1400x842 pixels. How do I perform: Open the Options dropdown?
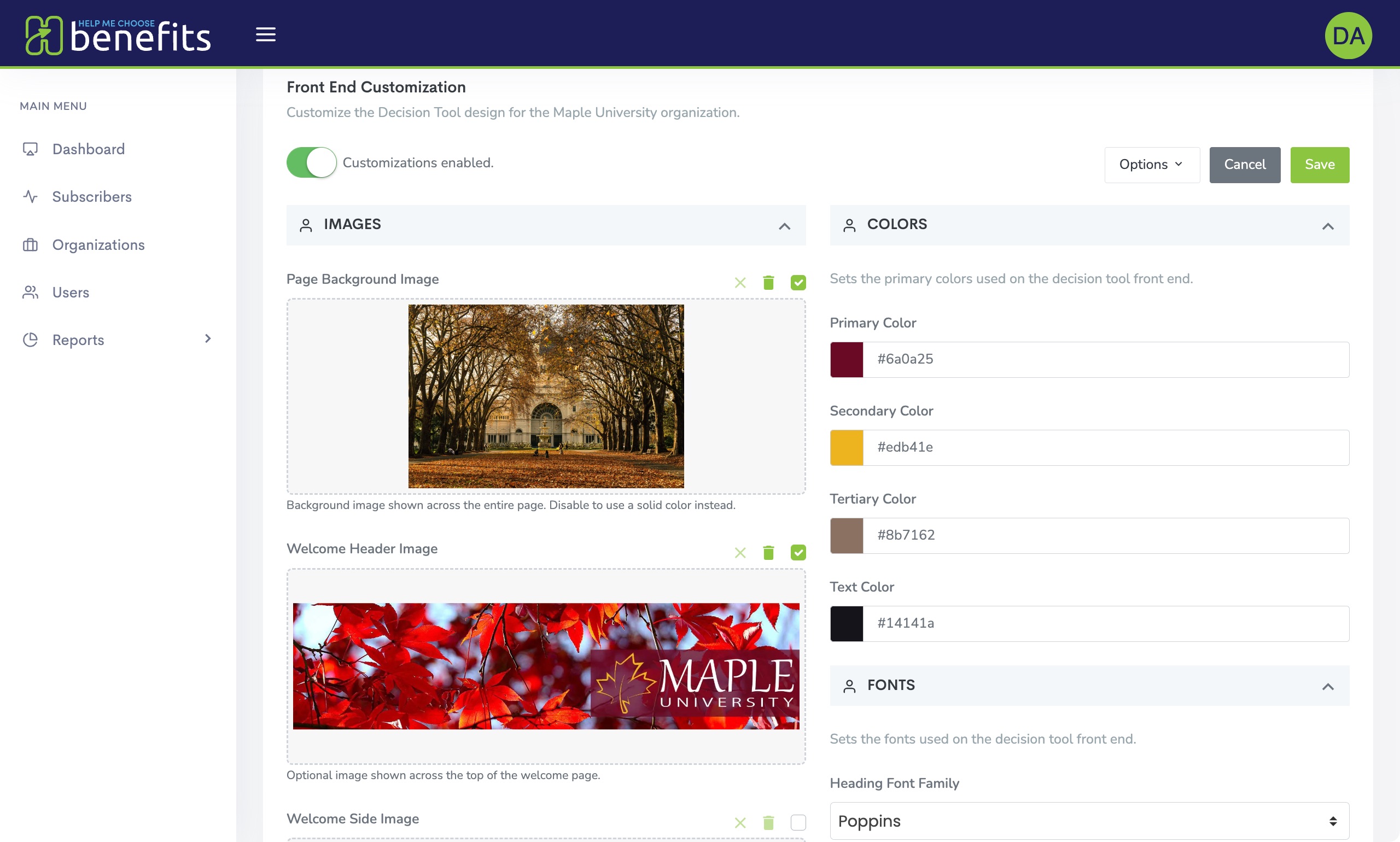pos(1151,165)
